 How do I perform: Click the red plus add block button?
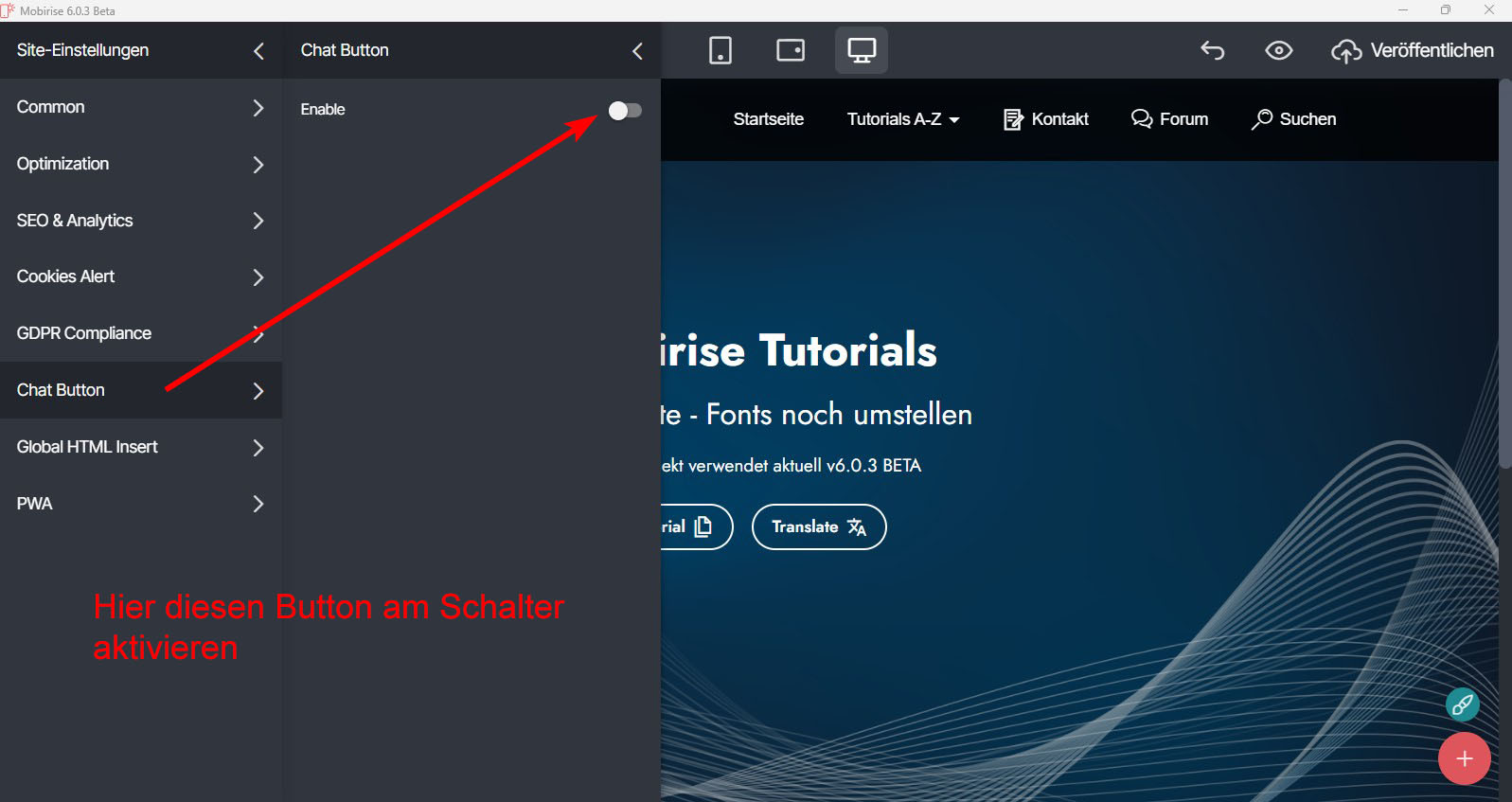(1464, 758)
